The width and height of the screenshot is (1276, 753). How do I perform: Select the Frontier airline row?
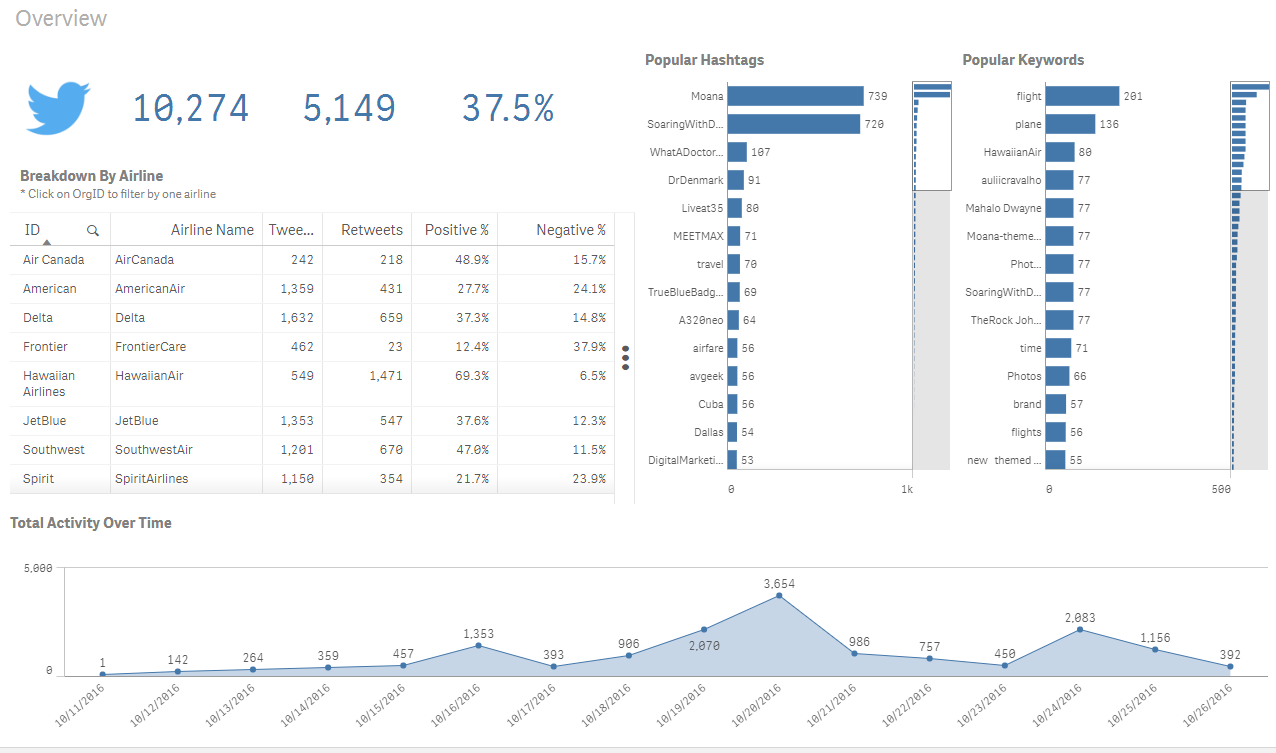(x=49, y=346)
